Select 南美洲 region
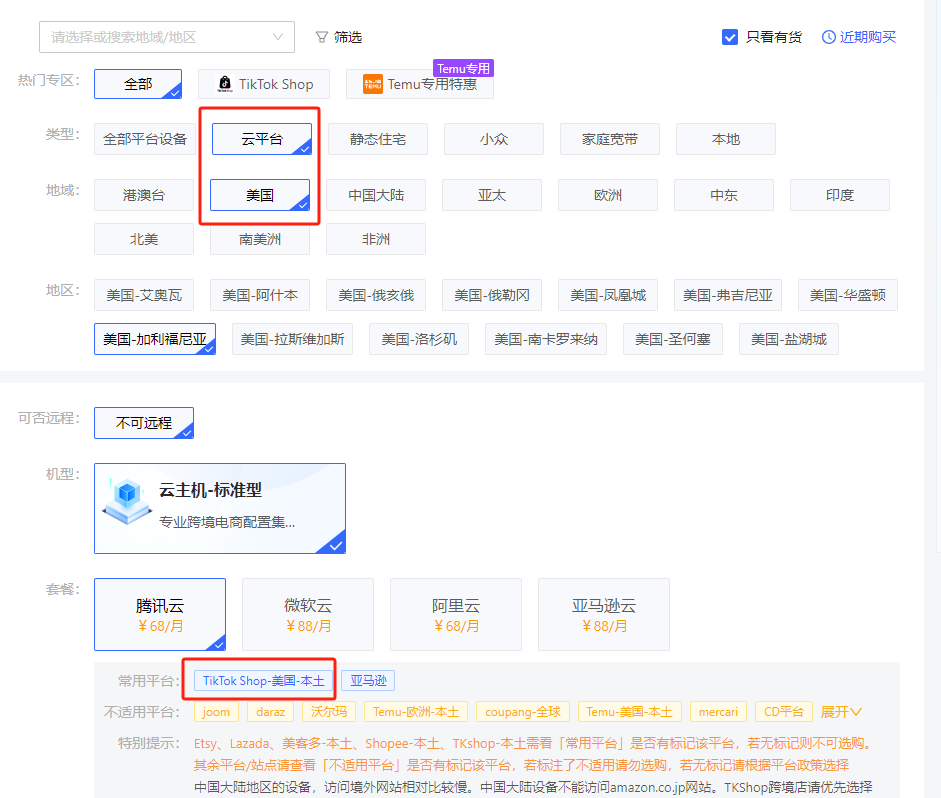 pyautogui.click(x=260, y=239)
